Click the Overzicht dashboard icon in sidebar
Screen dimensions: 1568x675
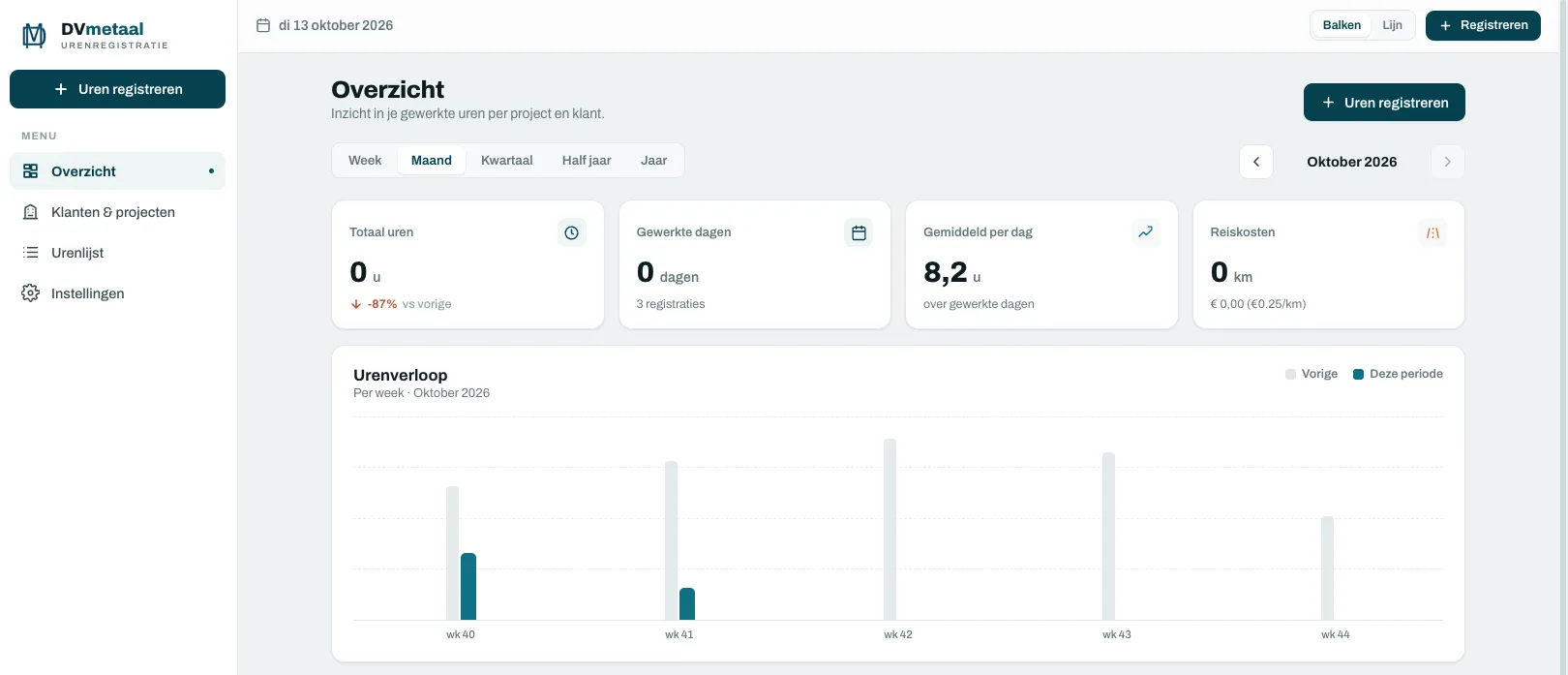31,171
